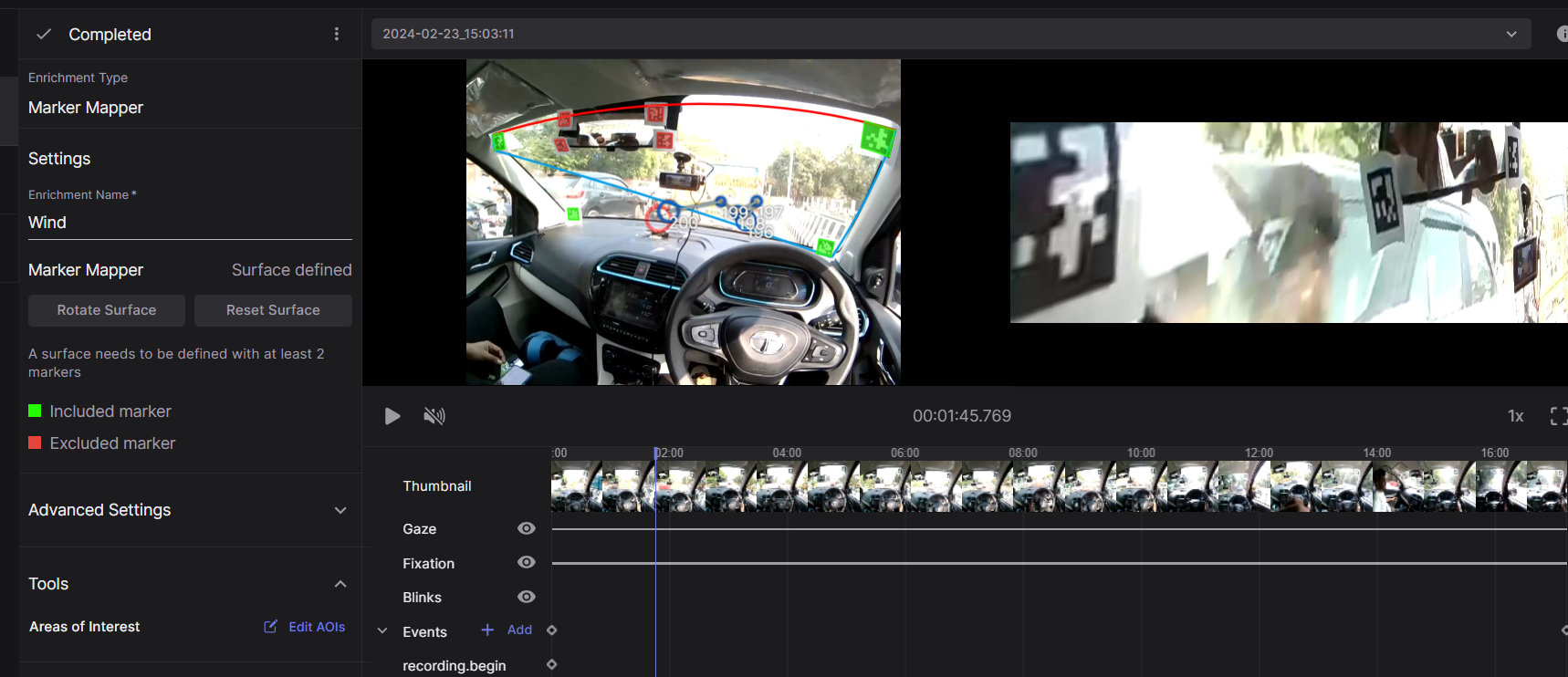Toggle Fixation track visibility eye
1568x677 pixels.
[527, 562]
